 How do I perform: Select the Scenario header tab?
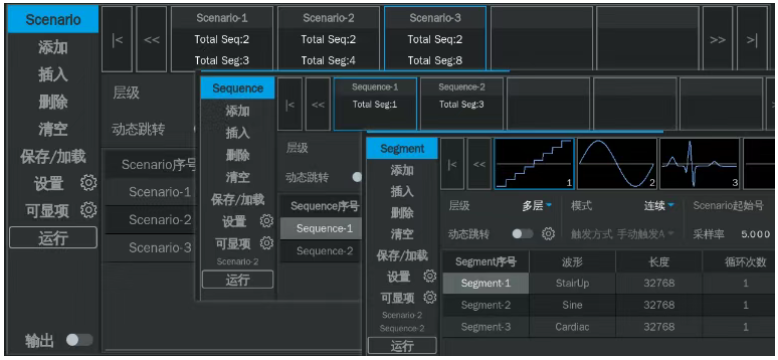[x=53, y=20]
